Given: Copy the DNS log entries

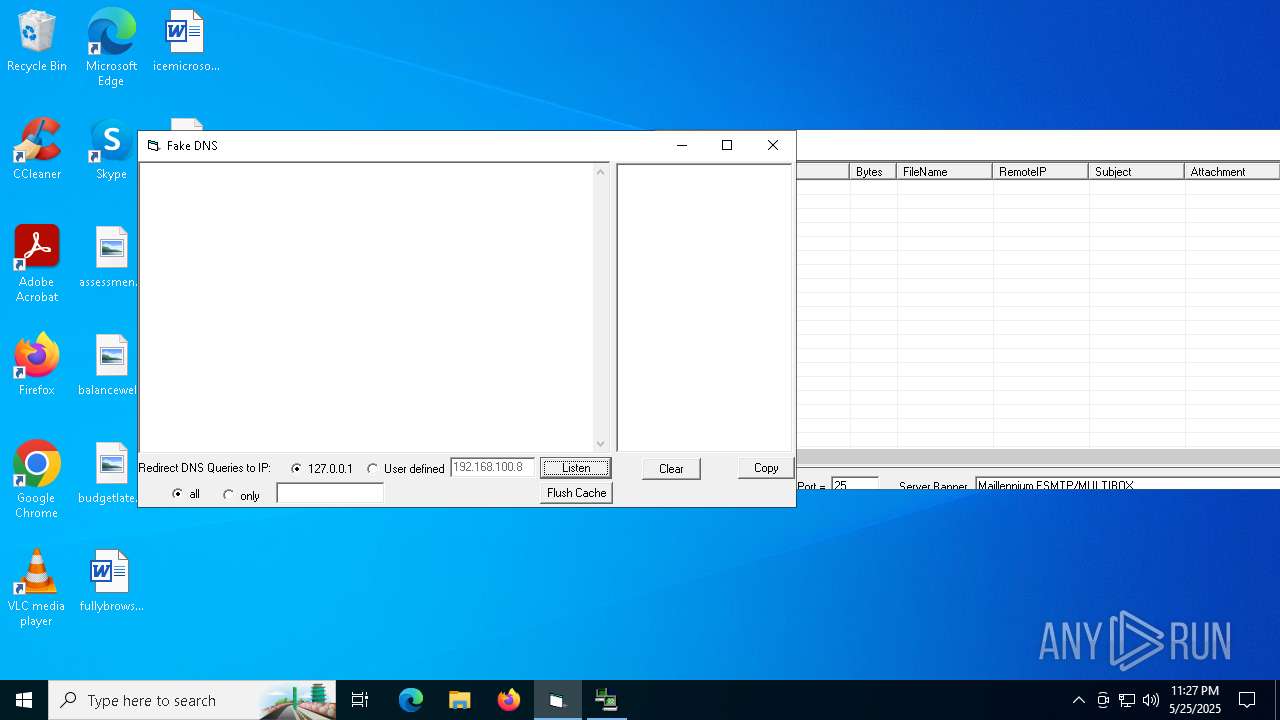Looking at the screenshot, I should 766,468.
